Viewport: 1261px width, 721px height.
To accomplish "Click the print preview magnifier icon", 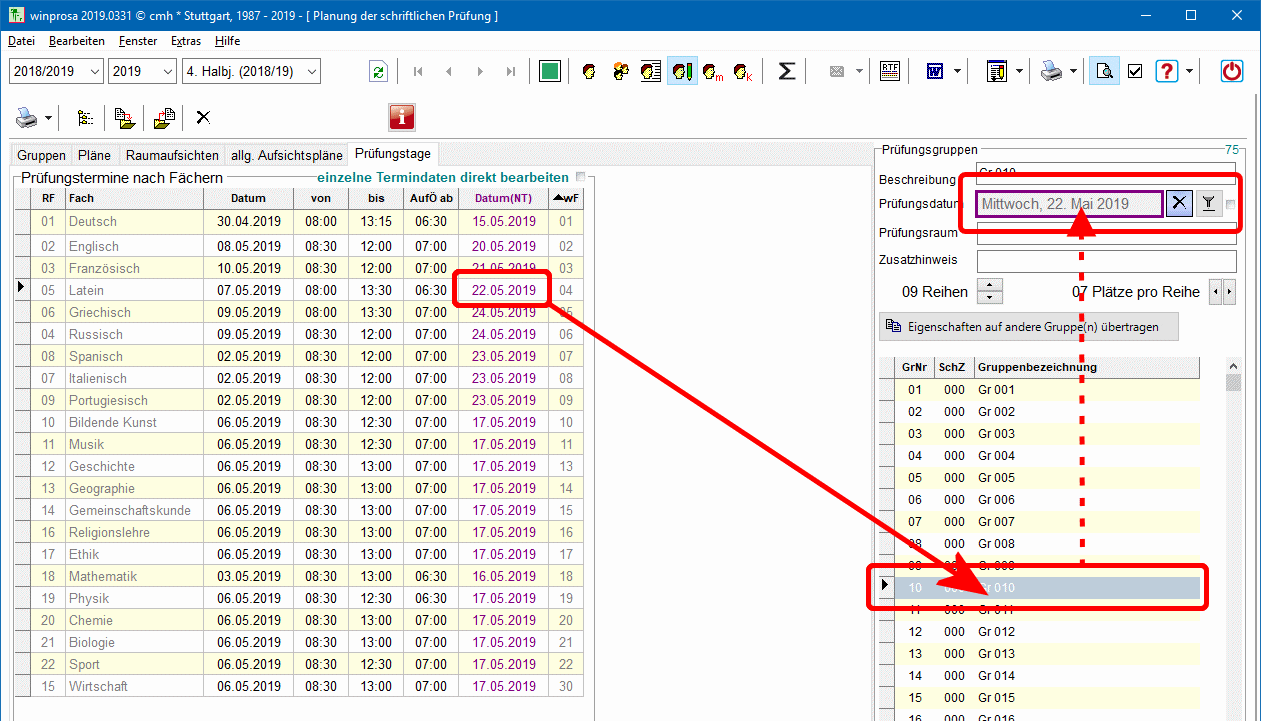I will (1104, 71).
